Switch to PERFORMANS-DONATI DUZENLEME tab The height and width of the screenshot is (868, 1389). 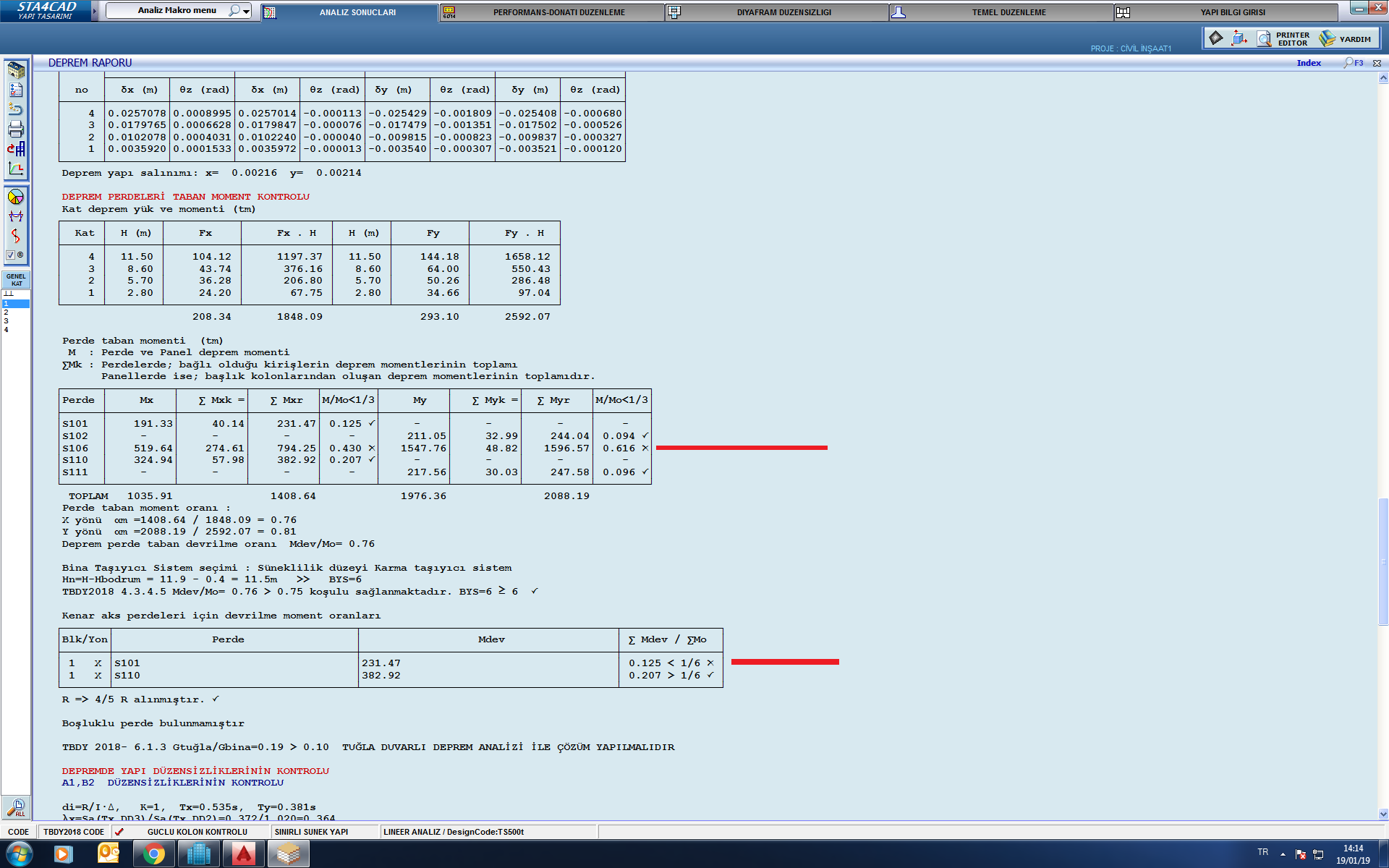tap(558, 12)
